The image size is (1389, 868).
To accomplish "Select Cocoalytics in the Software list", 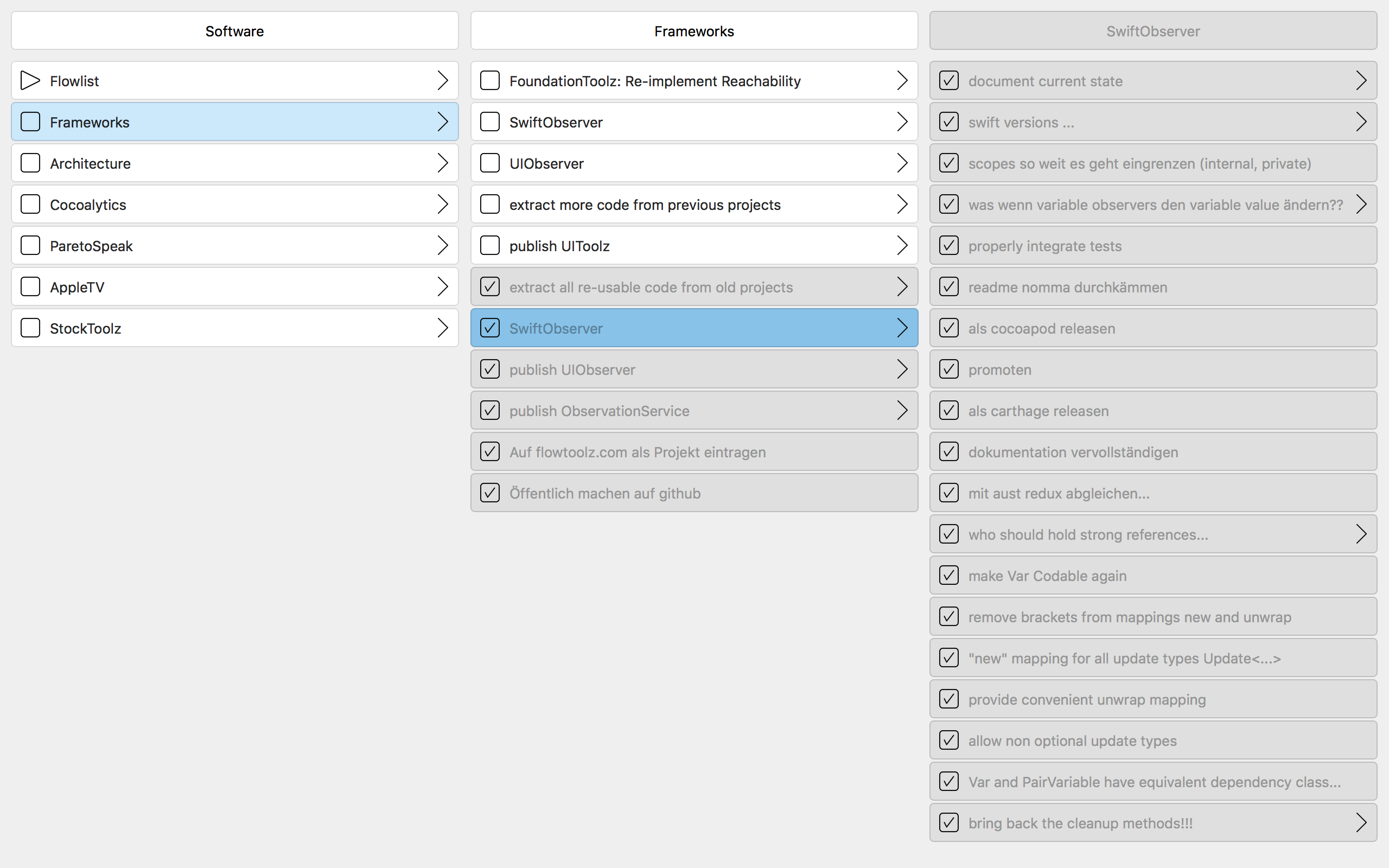I will [233, 204].
